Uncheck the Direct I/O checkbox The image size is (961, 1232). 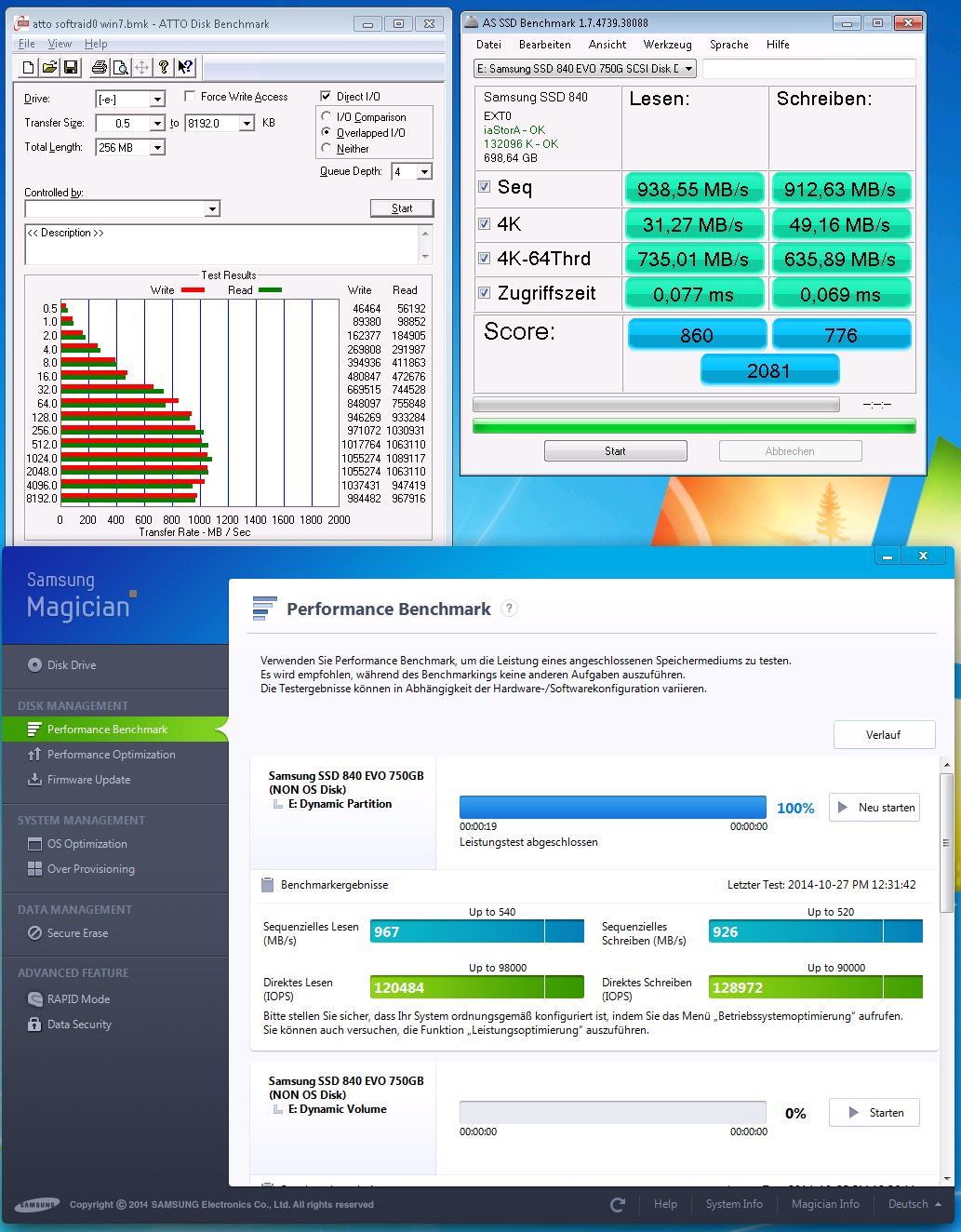326,96
